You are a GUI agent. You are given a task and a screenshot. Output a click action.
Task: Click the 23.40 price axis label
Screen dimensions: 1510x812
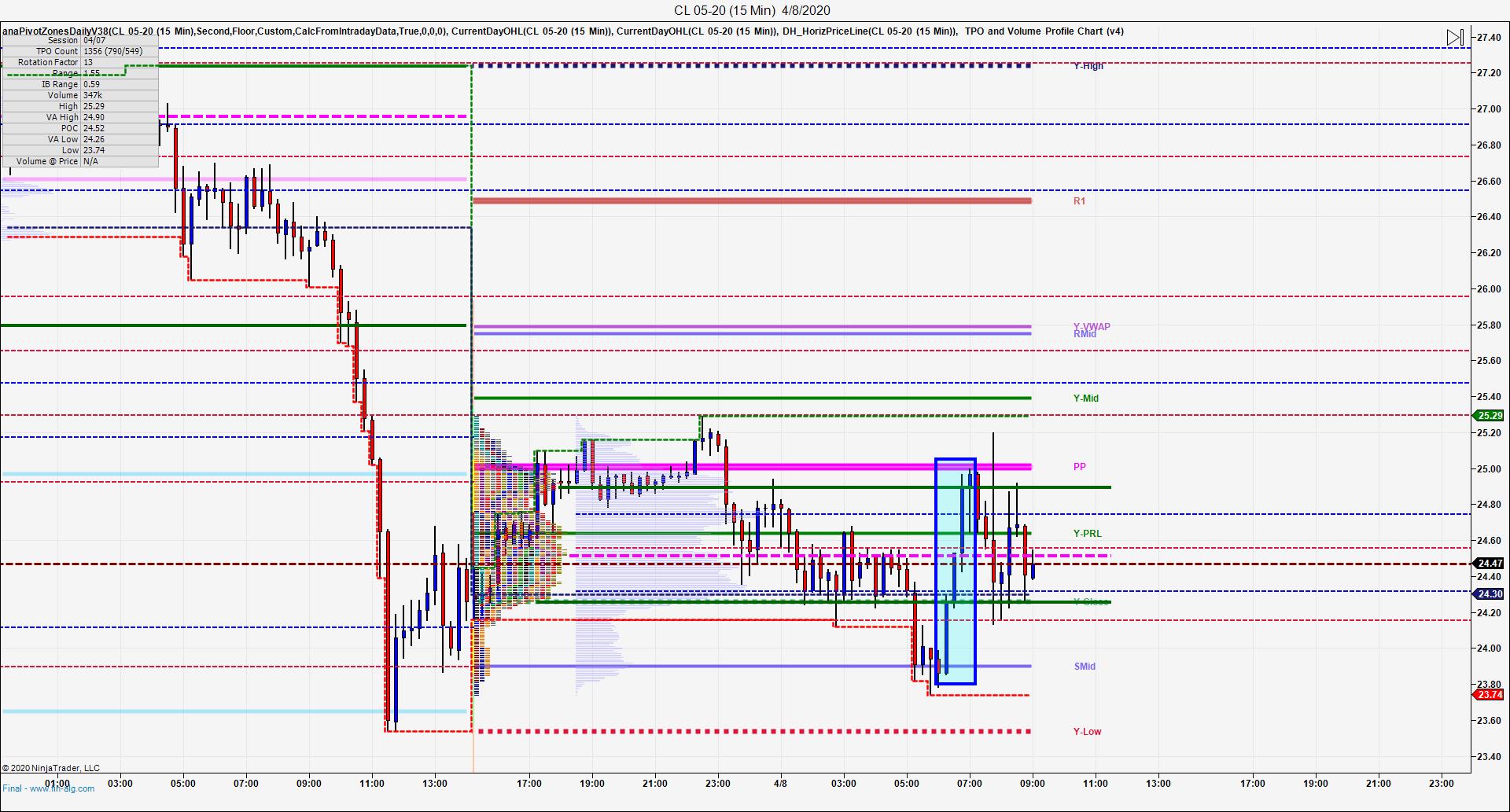pos(1489,757)
